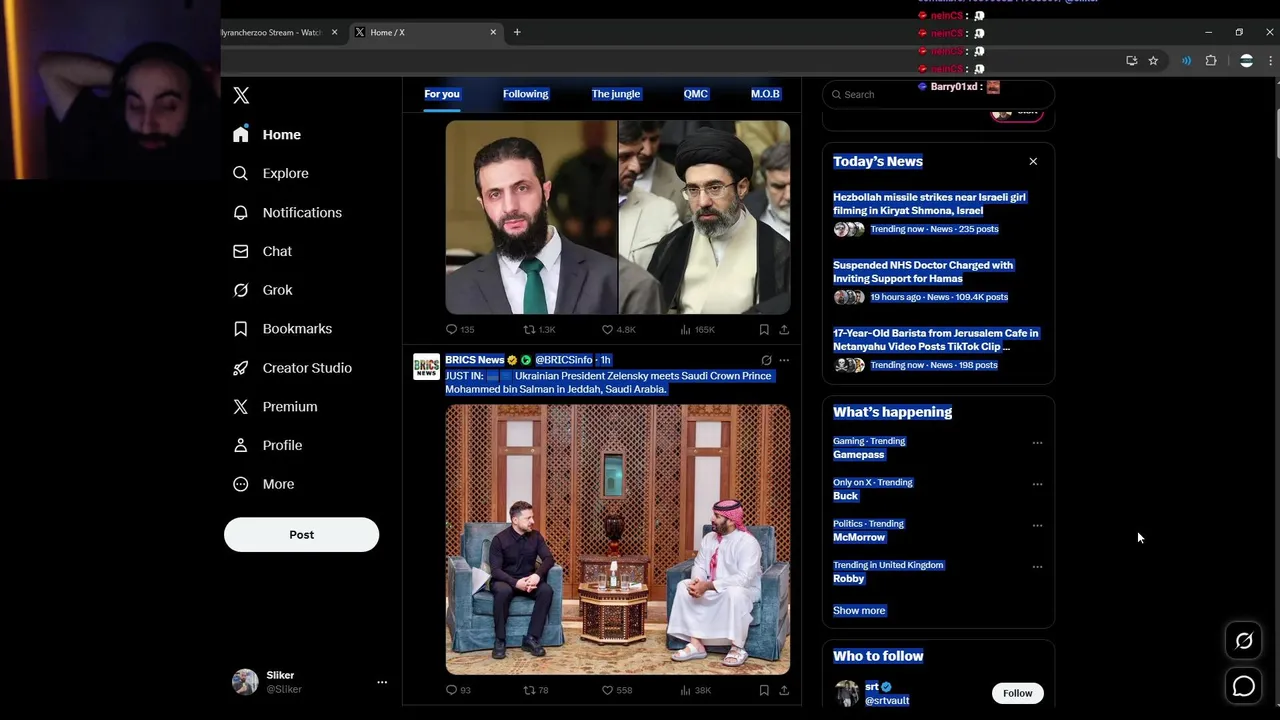Click Grok icon on BRICS News post
This screenshot has height=720, width=1280.
766,360
